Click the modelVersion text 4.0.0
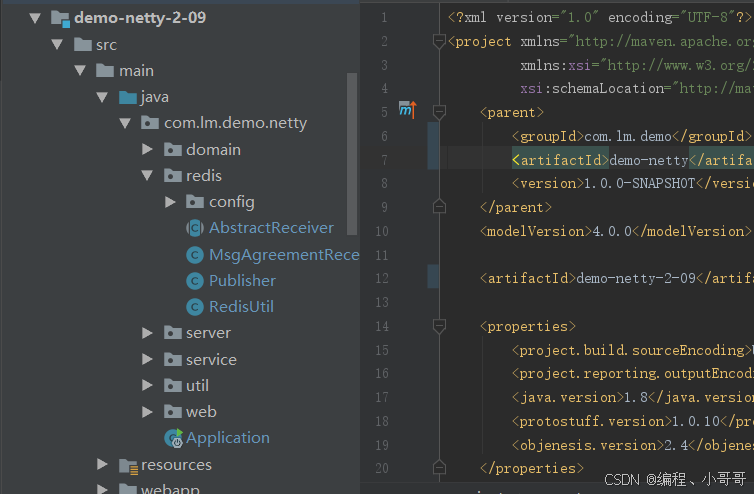The width and height of the screenshot is (754, 494). pyautogui.click(x=612, y=231)
